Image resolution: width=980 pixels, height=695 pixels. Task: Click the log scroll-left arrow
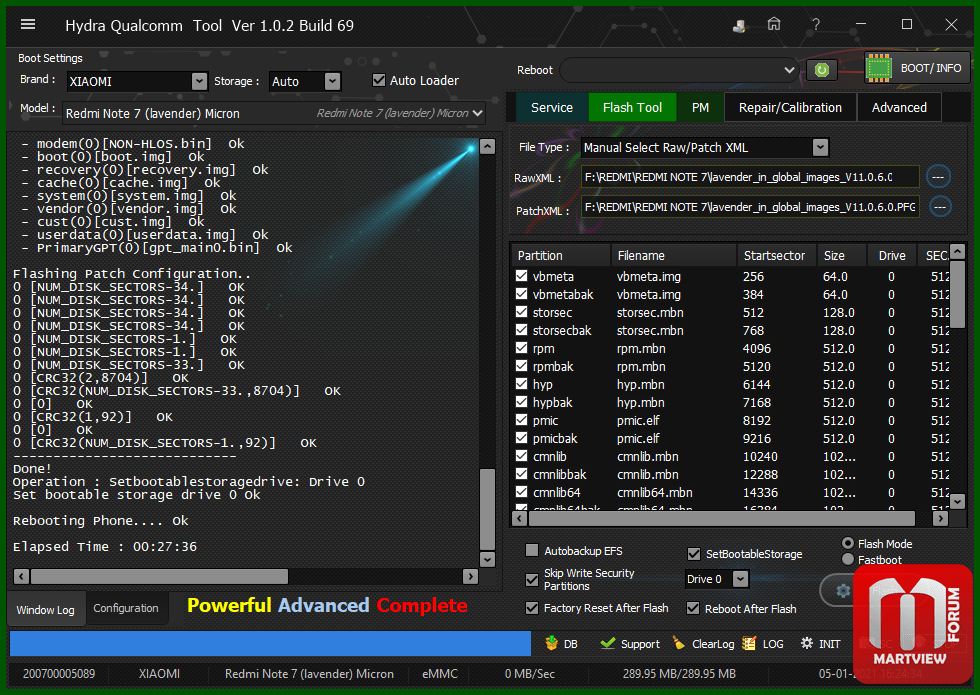[x=21, y=576]
